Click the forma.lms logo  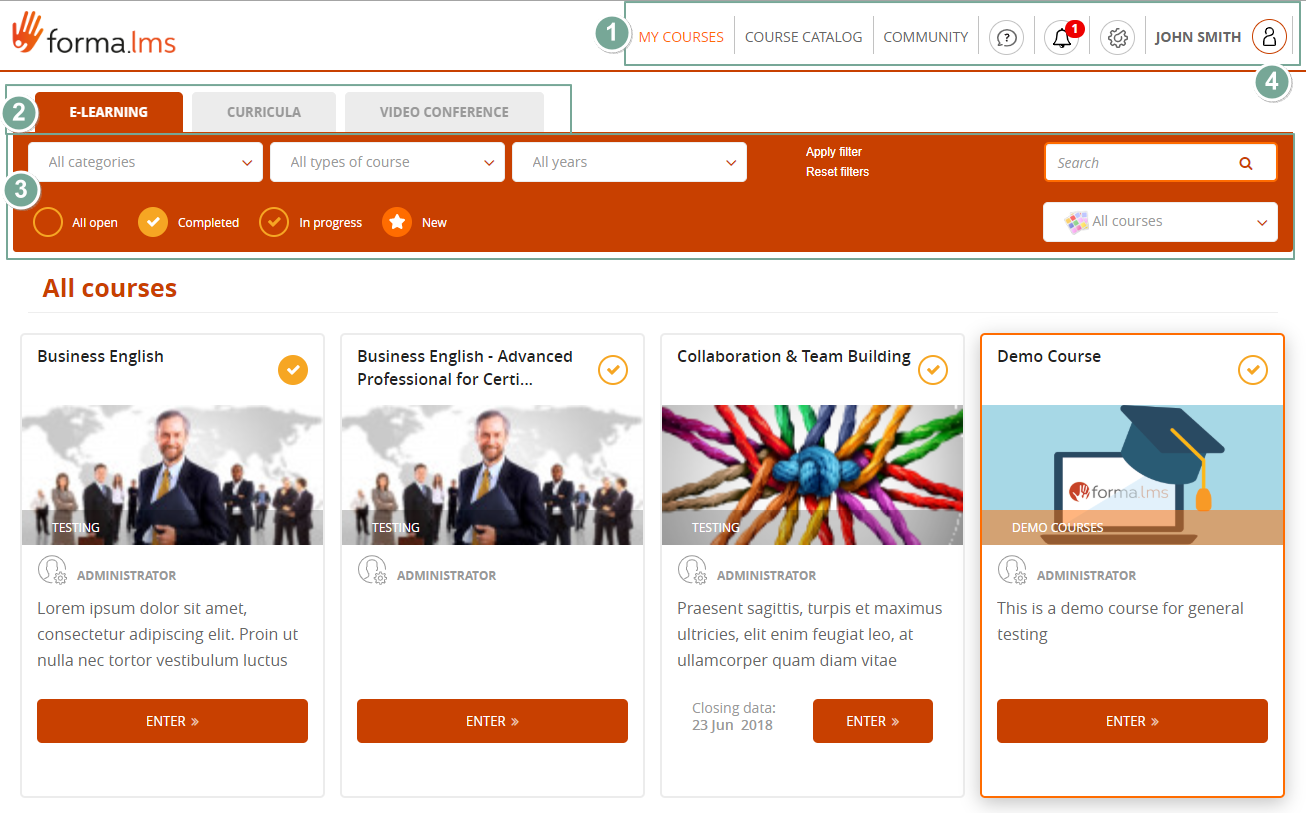(93, 37)
